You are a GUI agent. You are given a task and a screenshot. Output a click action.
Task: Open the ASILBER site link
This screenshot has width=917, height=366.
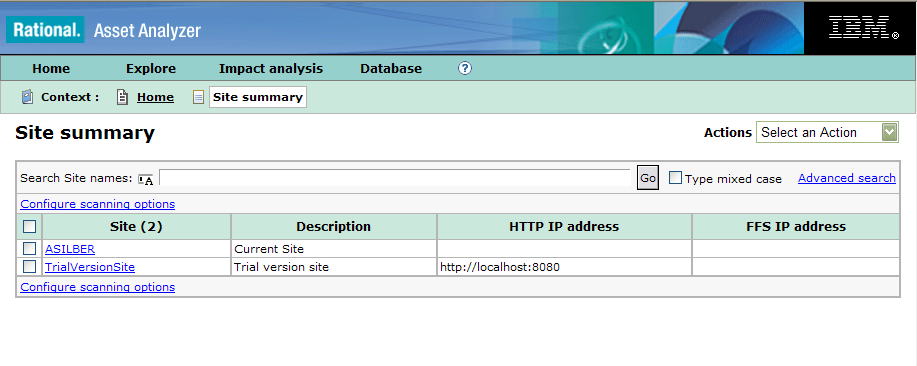tap(70, 249)
